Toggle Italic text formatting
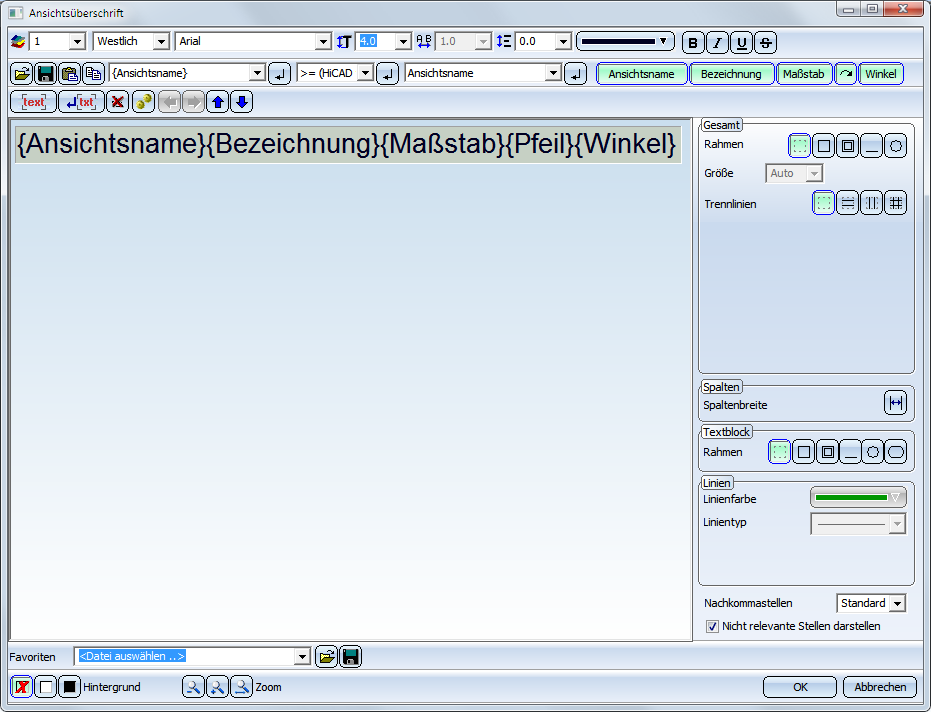 717,43
